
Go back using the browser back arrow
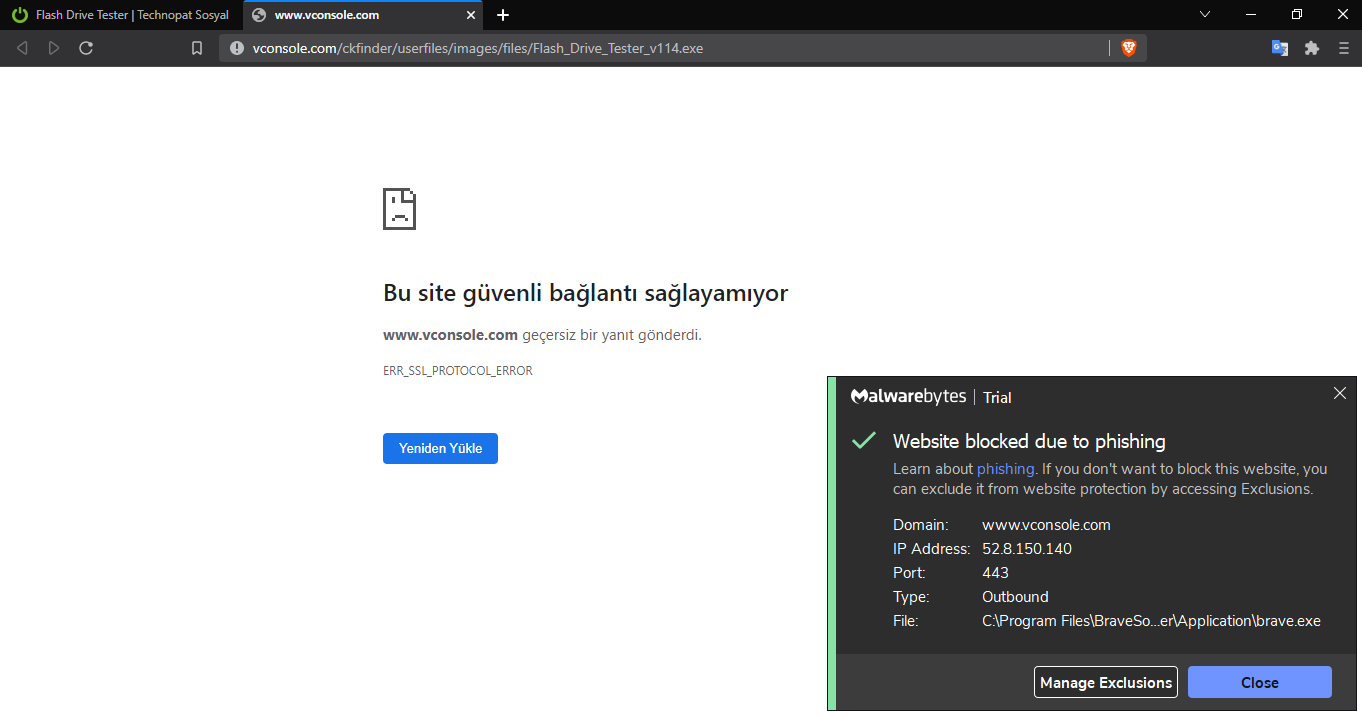click(x=22, y=48)
